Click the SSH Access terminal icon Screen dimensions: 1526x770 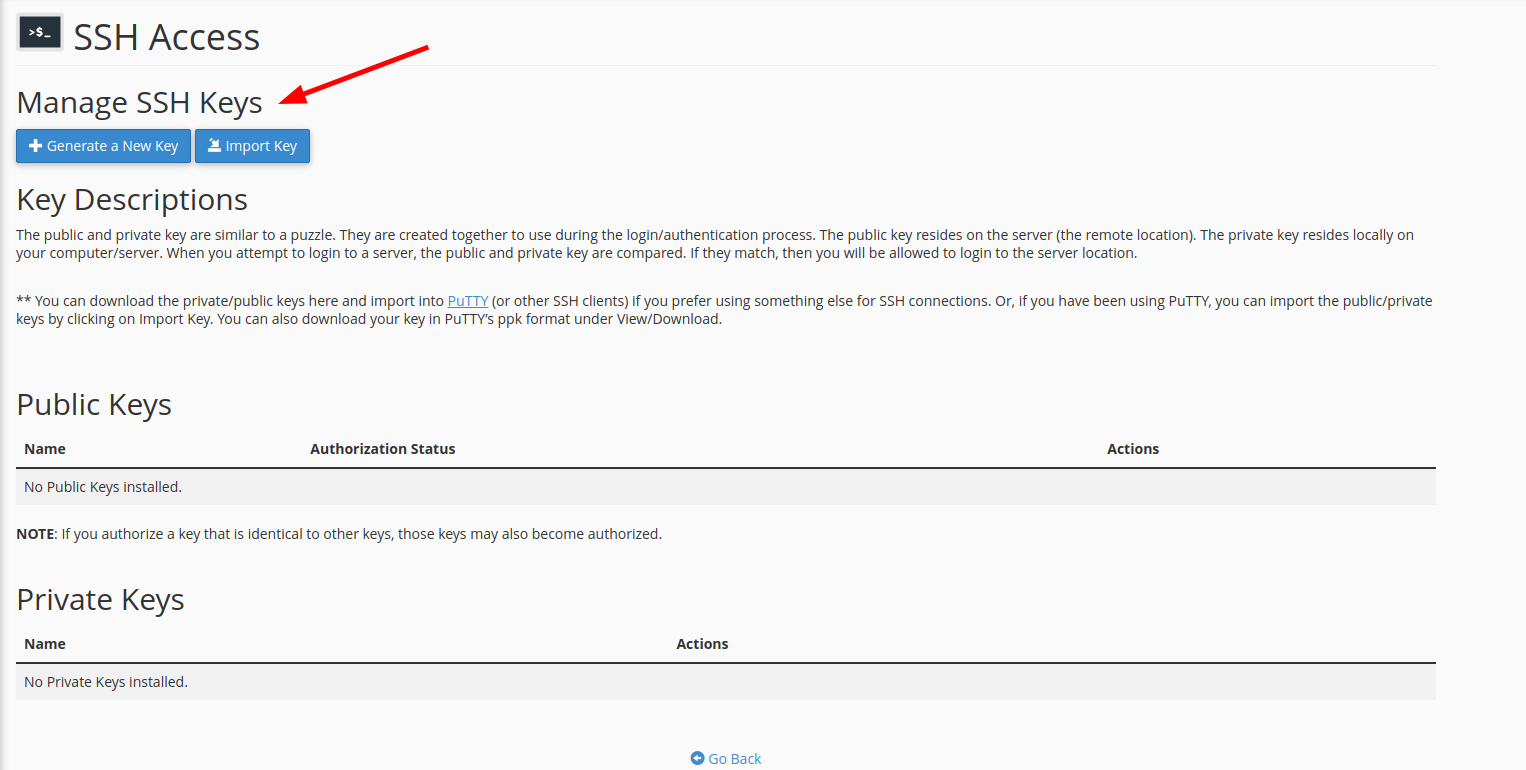coord(40,33)
